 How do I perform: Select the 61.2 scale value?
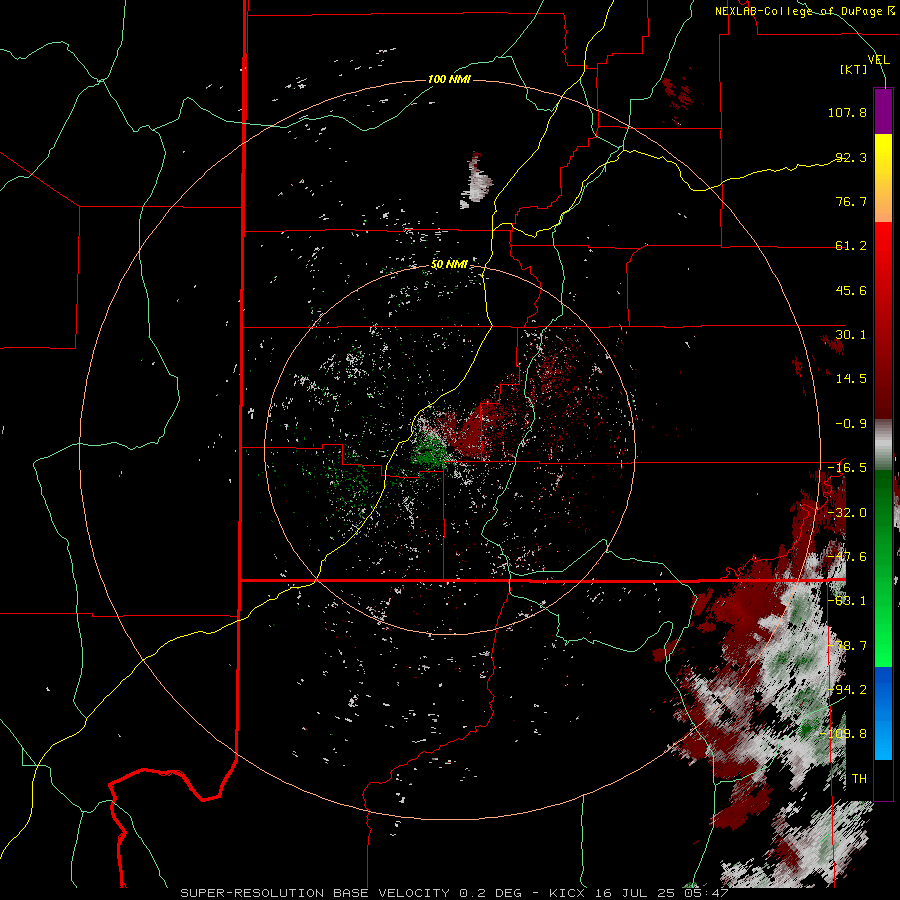click(x=851, y=246)
